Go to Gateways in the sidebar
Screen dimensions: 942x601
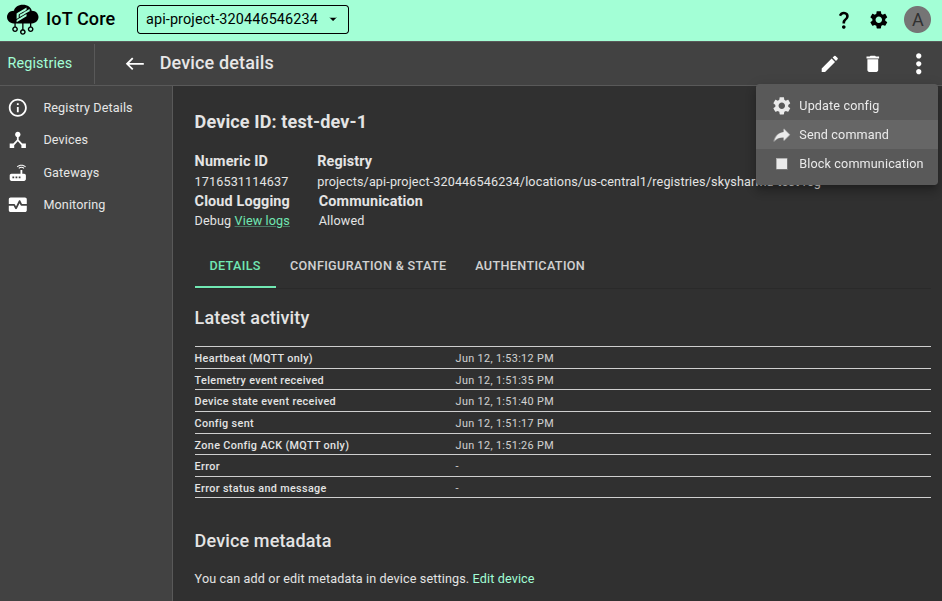(x=71, y=173)
